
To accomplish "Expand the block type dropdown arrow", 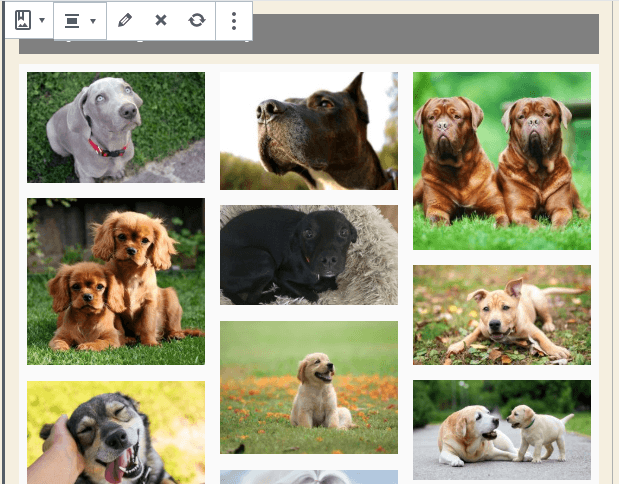I will coord(42,20).
